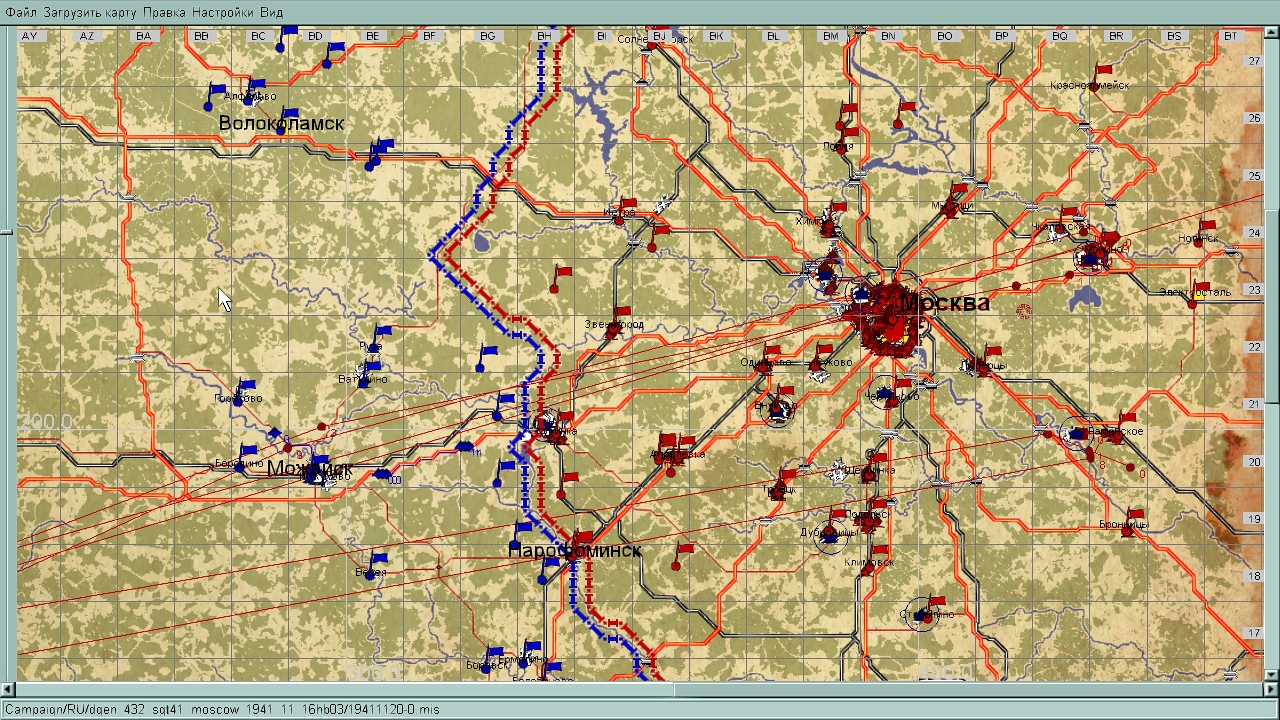Click the Москва city label

coord(945,302)
